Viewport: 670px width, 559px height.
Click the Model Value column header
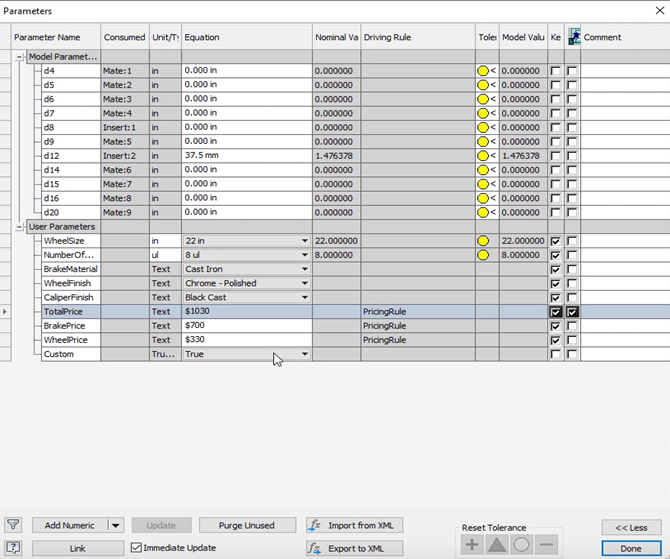523,37
